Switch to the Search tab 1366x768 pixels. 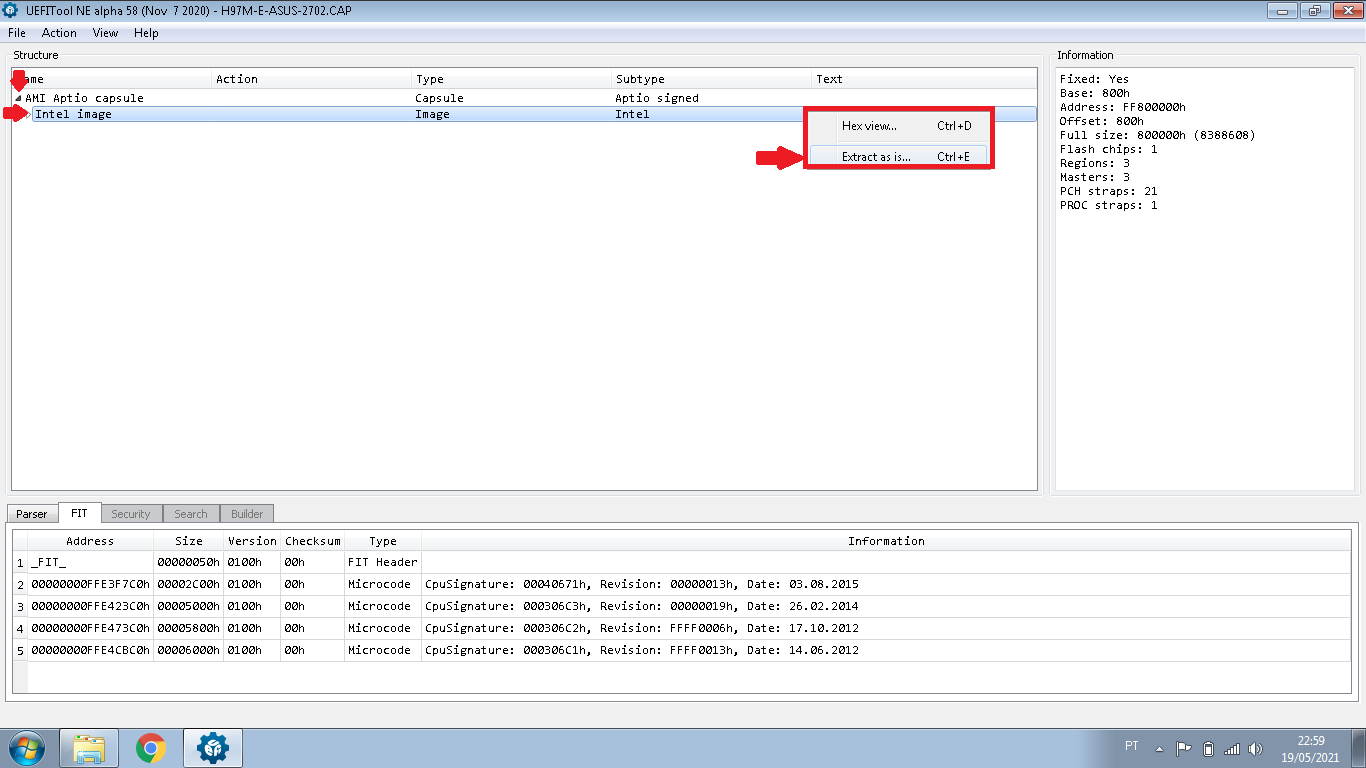point(190,514)
